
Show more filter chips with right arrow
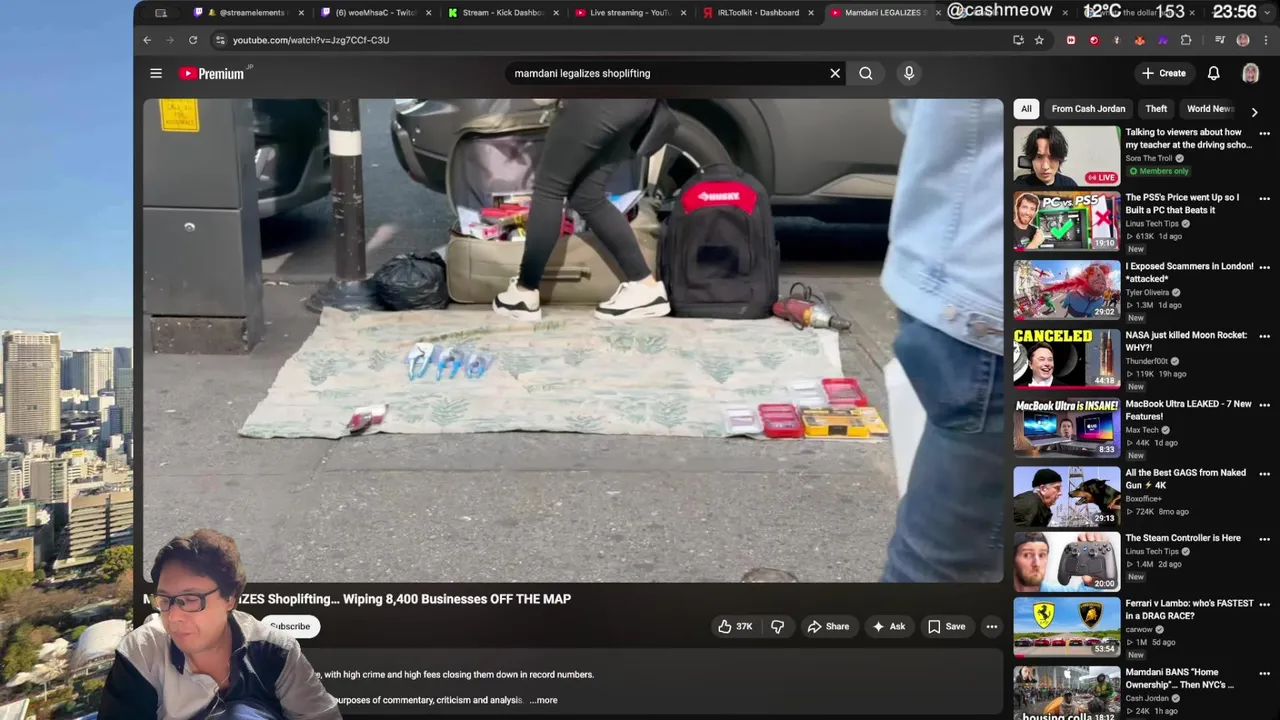[x=1254, y=112]
